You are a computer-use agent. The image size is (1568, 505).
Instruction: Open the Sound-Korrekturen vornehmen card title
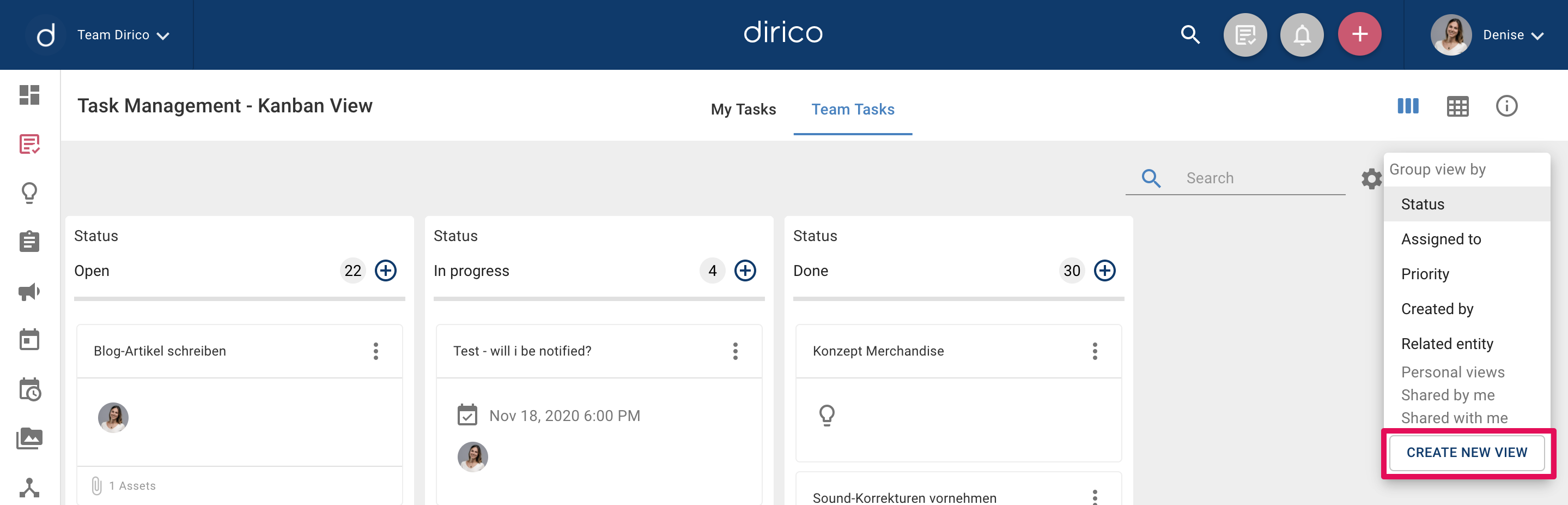point(904,498)
